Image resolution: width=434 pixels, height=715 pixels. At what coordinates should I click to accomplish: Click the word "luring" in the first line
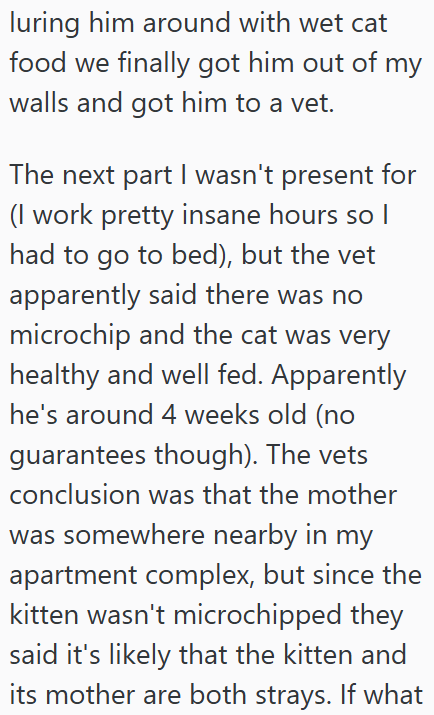(x=45, y=23)
